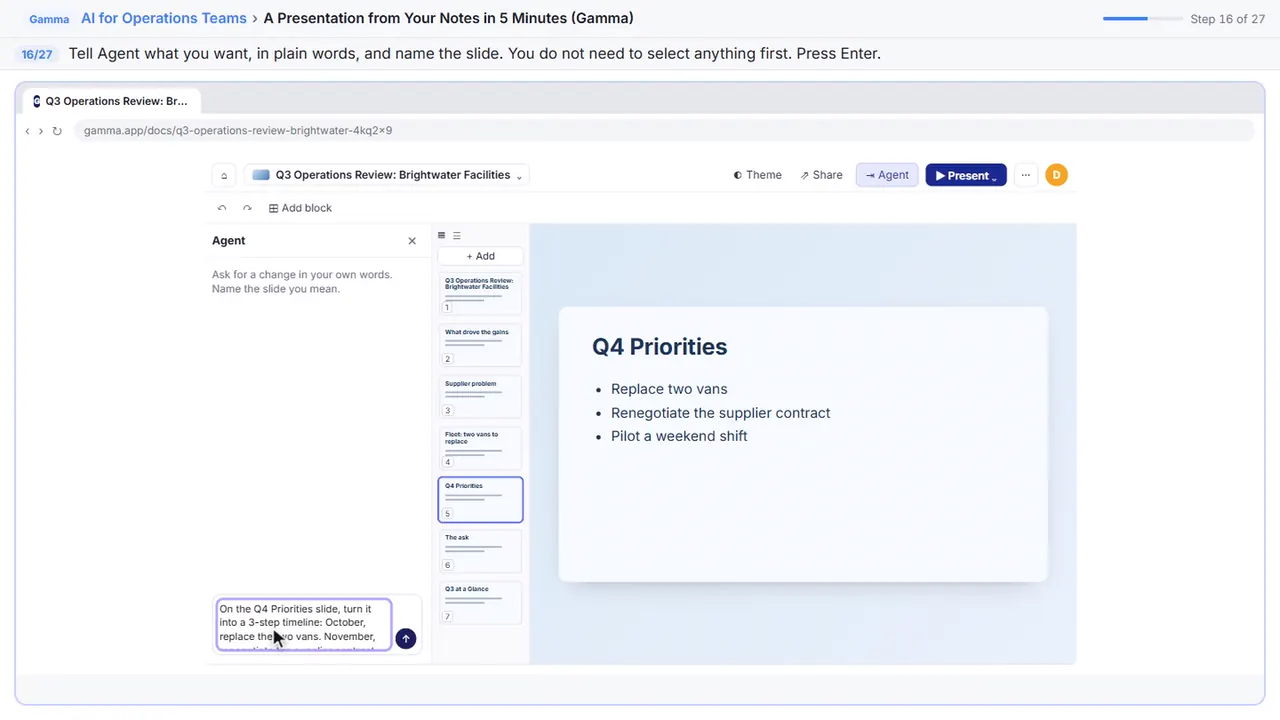Select slide 4 Fleet: two vans thumbnail
This screenshot has width=1280, height=720.
tap(480, 448)
